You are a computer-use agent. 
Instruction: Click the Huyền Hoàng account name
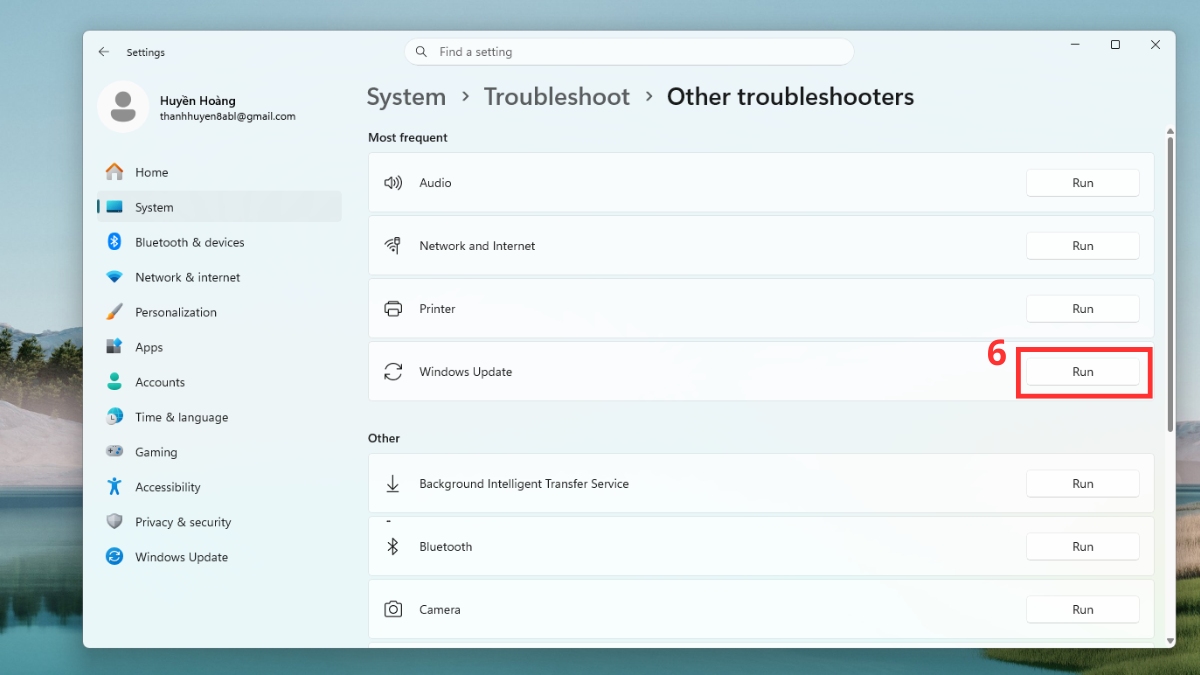coord(198,101)
